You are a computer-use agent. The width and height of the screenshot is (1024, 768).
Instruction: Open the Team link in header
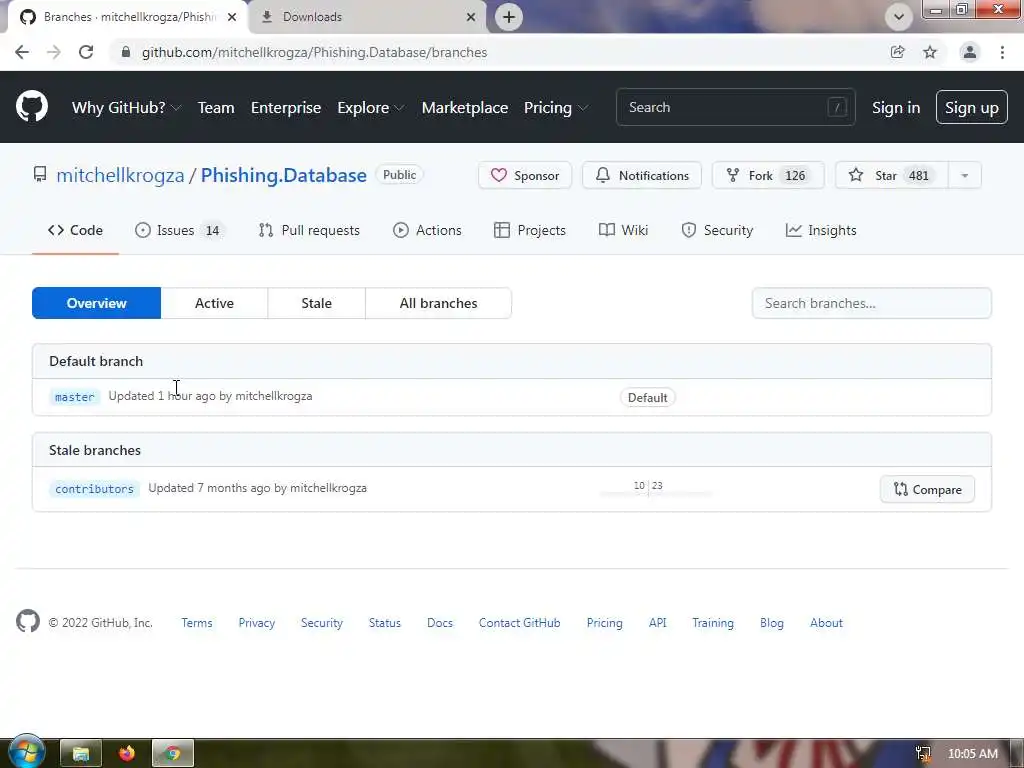(x=216, y=108)
